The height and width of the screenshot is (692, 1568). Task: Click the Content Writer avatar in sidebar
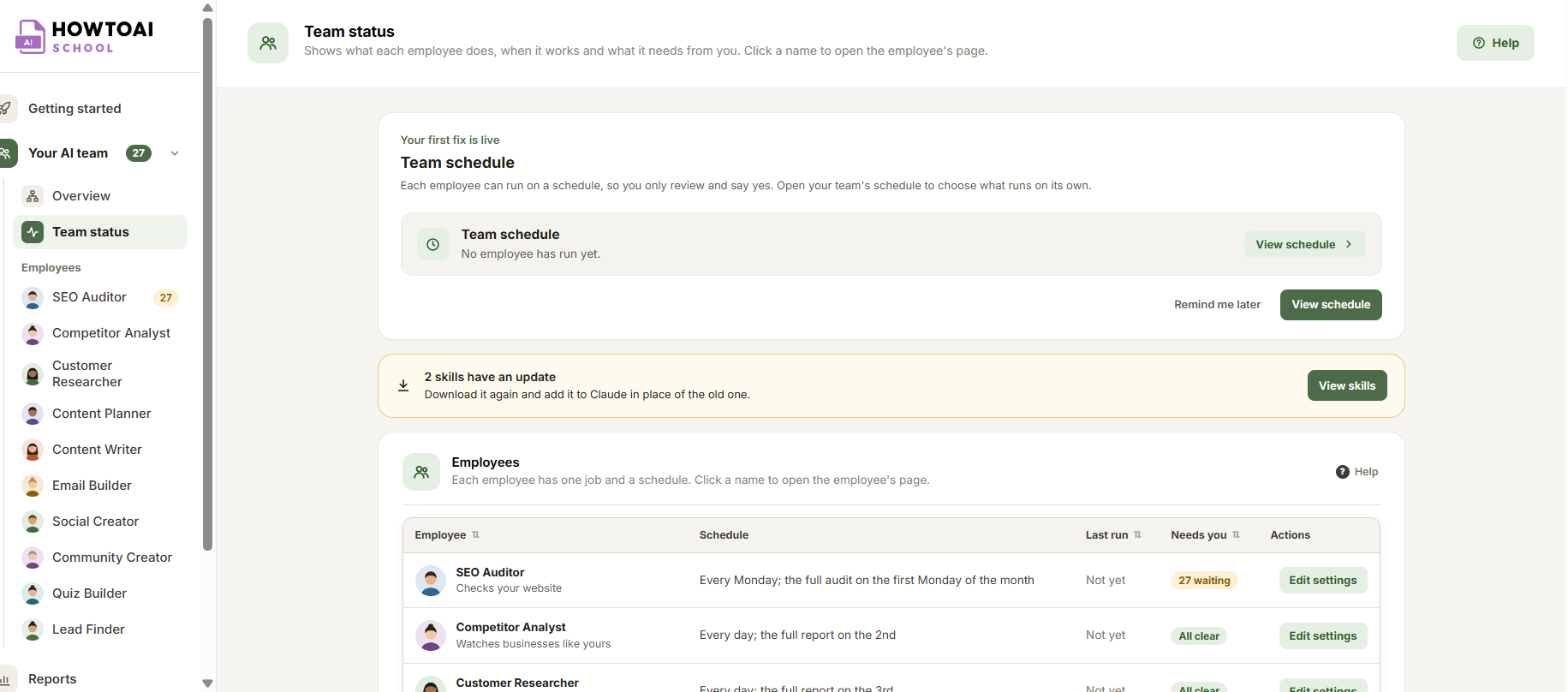pyautogui.click(x=32, y=449)
